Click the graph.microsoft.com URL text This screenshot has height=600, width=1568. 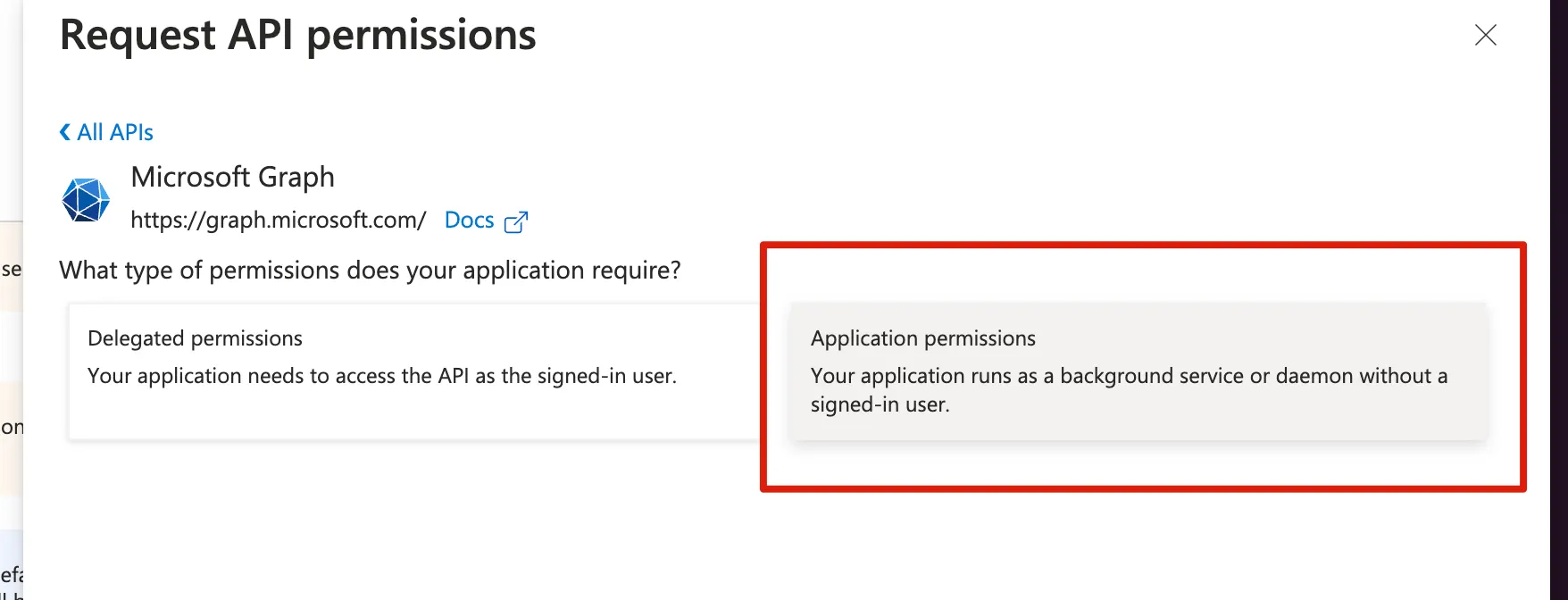[278, 221]
